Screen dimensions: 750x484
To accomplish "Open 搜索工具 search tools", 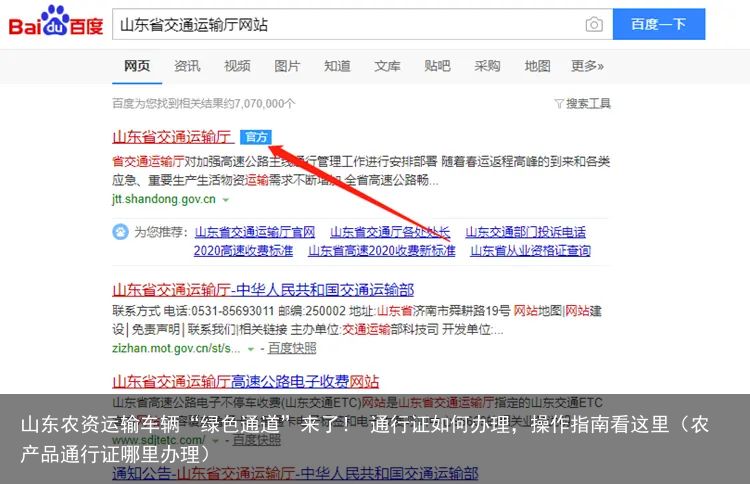I will 588,104.
